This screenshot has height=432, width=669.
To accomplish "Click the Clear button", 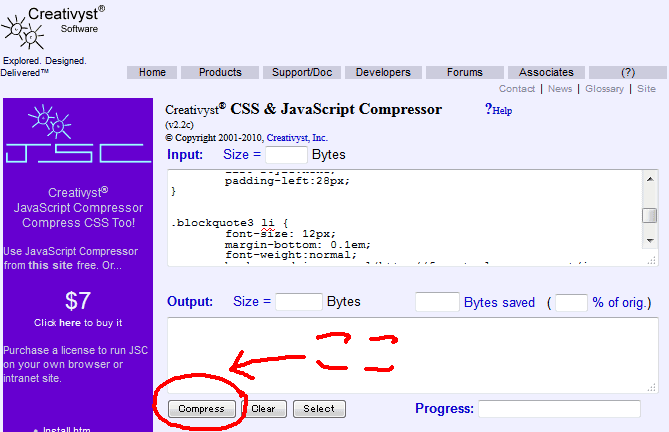I will [x=263, y=409].
